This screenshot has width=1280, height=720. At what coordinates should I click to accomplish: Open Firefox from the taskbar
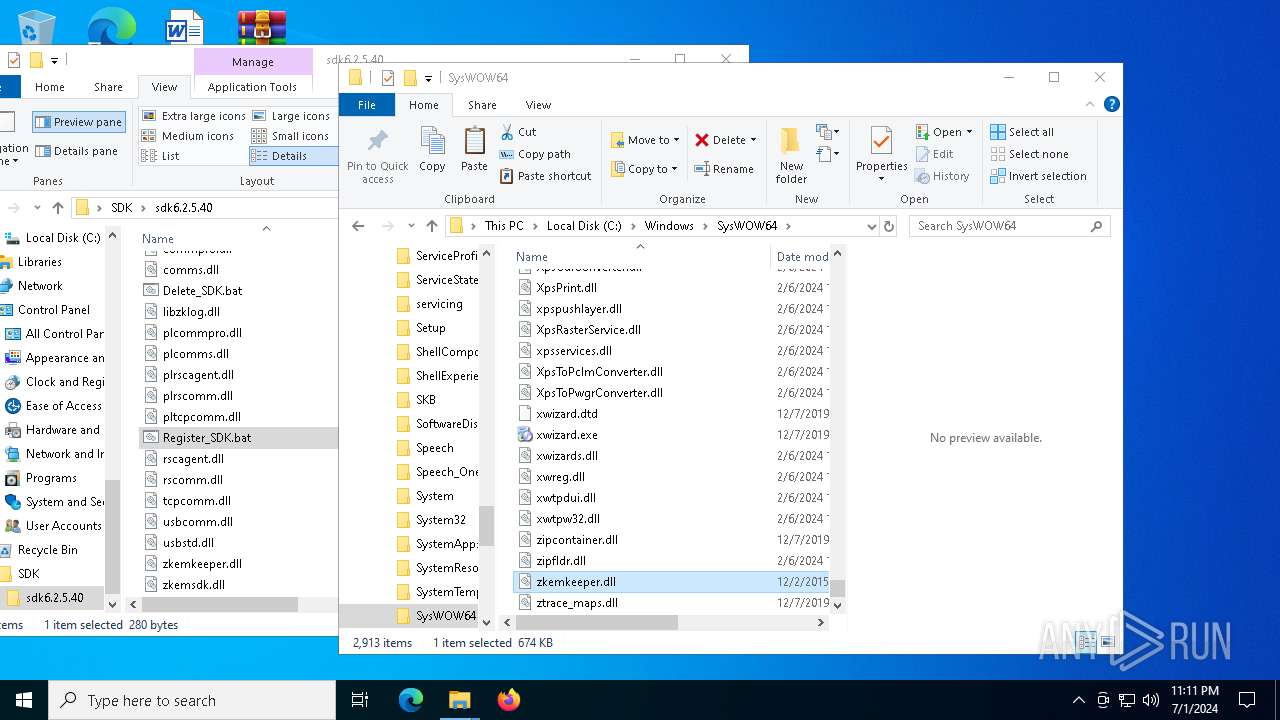tap(508, 700)
